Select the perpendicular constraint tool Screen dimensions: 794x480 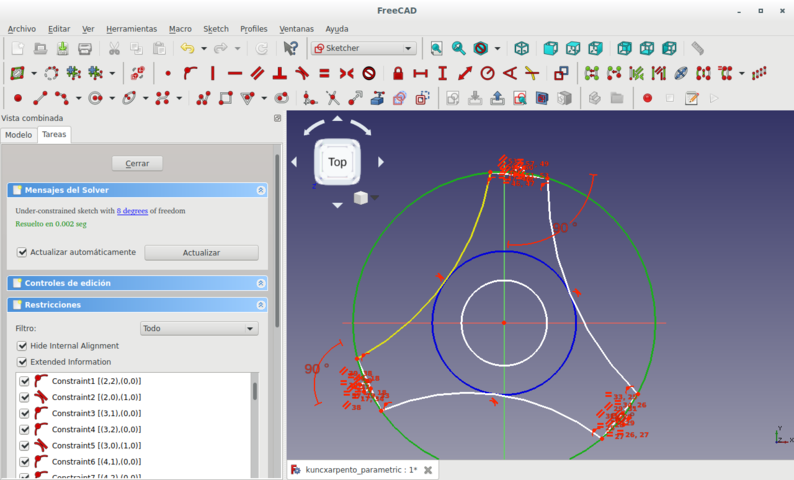click(x=279, y=73)
